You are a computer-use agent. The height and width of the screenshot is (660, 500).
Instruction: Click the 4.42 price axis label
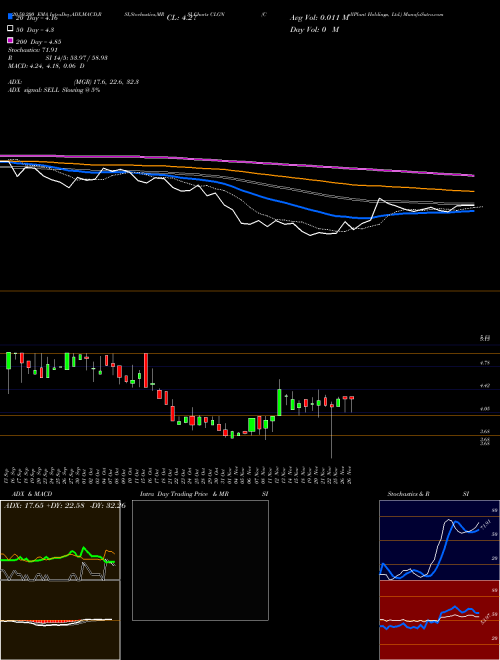coord(485,385)
